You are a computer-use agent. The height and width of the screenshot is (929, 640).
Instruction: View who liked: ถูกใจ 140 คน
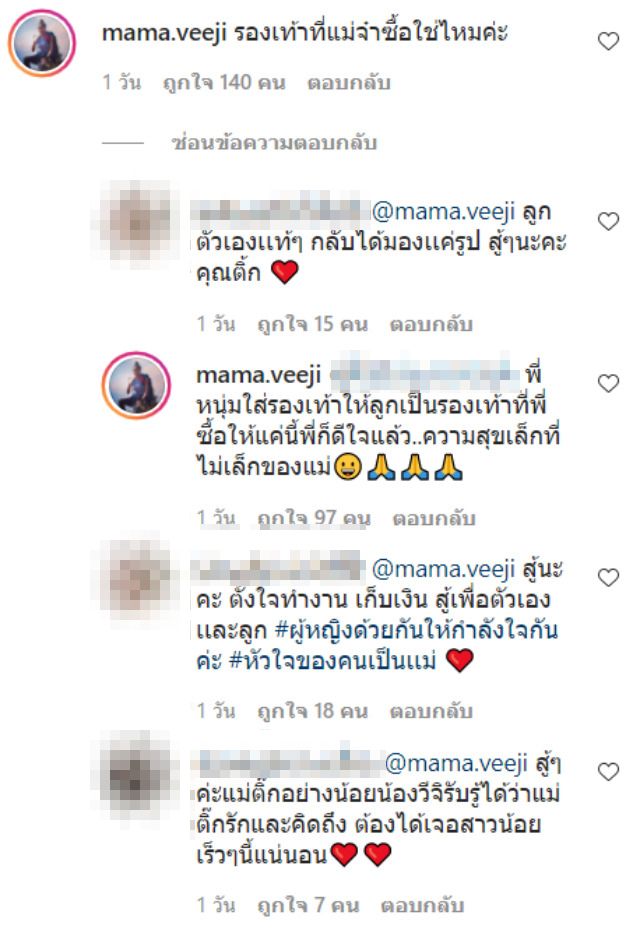coord(224,82)
